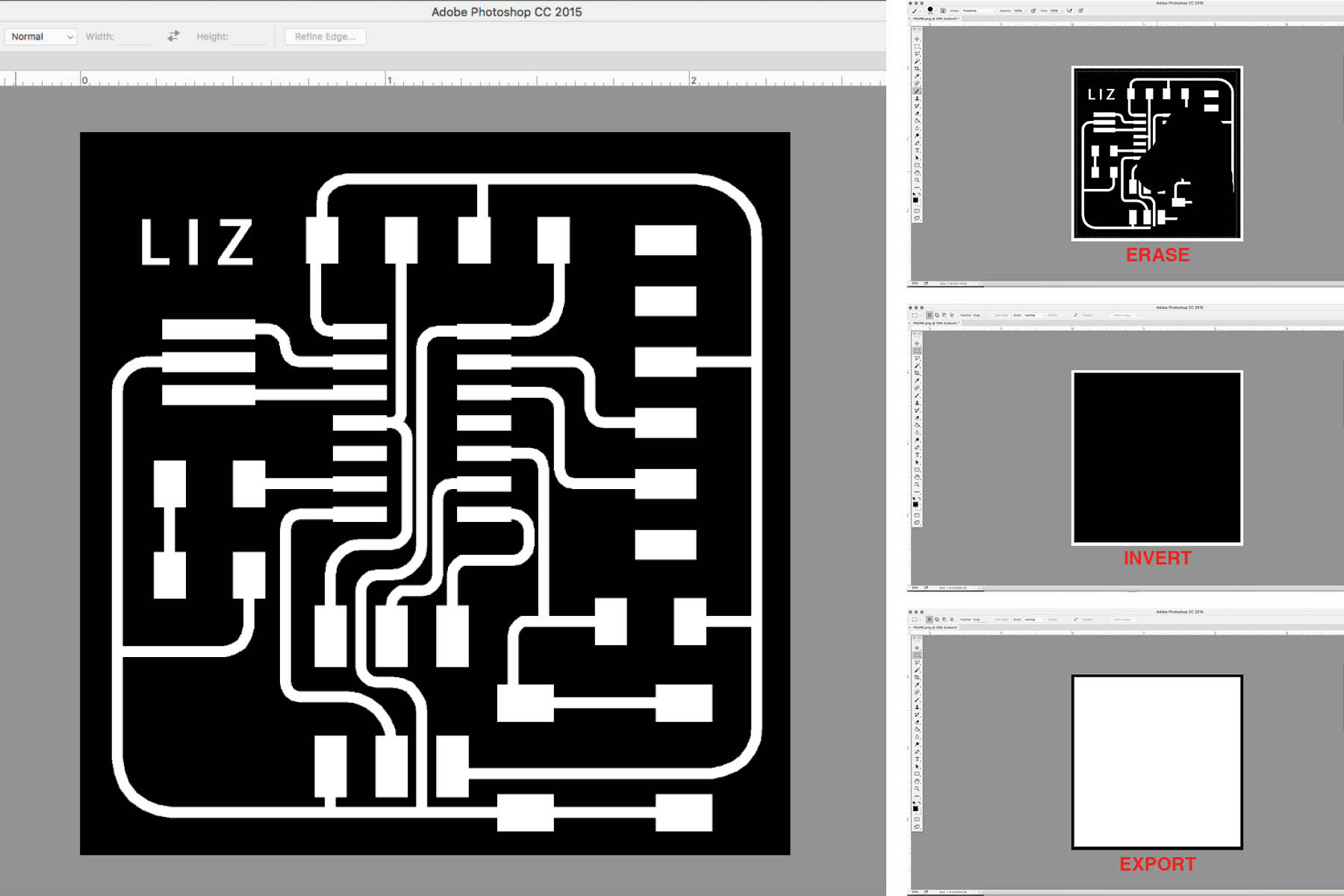1344x896 pixels.
Task: Toggle pressure-for-opacity in the ERASE window options bar
Action: (x=1033, y=10)
